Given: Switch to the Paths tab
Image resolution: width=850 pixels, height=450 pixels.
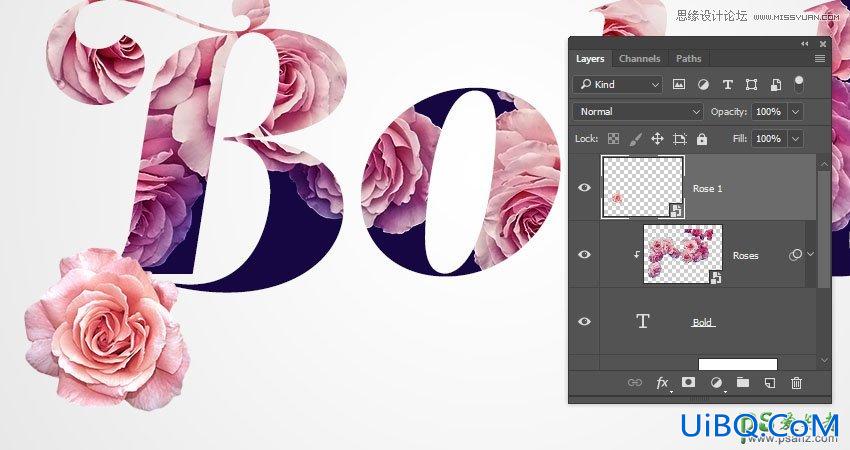Looking at the screenshot, I should click(688, 59).
